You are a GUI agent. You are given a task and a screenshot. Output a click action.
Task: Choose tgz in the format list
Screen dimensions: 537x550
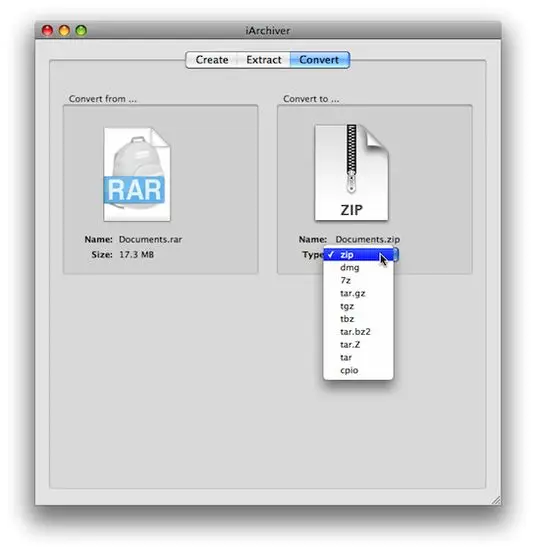tap(358, 306)
